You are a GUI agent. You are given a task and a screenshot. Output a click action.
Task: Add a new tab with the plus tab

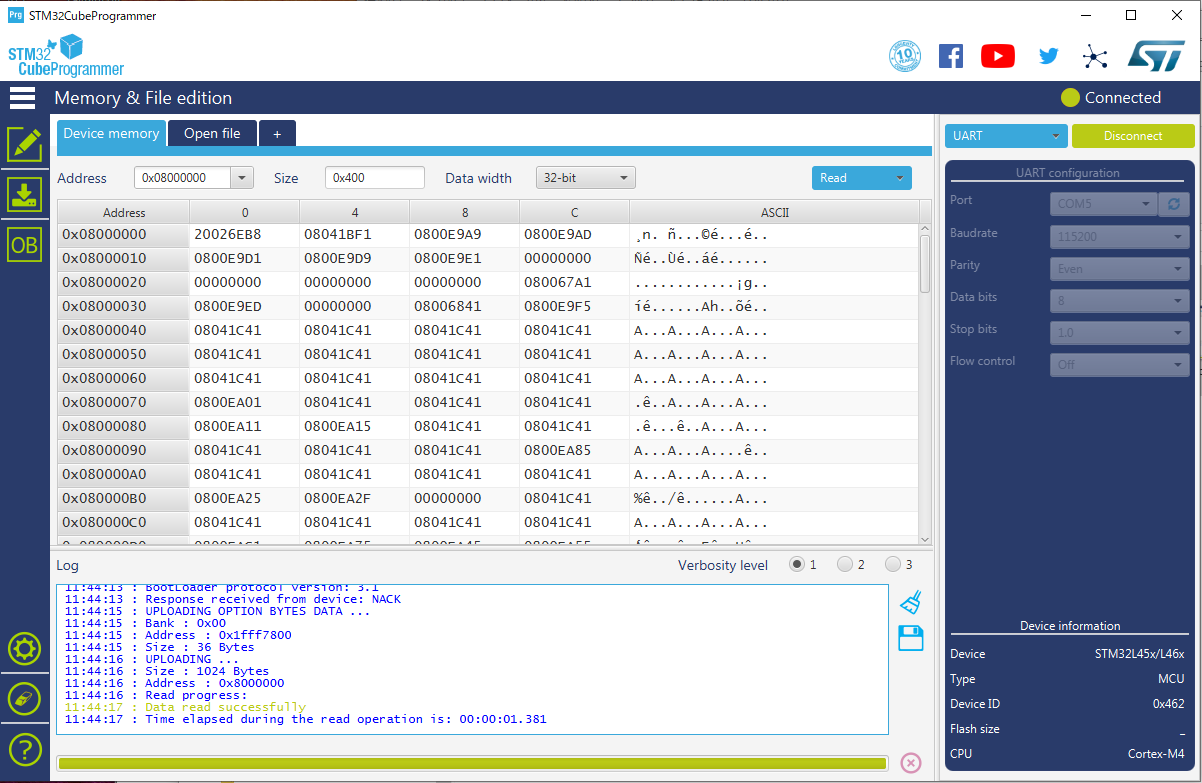click(277, 134)
